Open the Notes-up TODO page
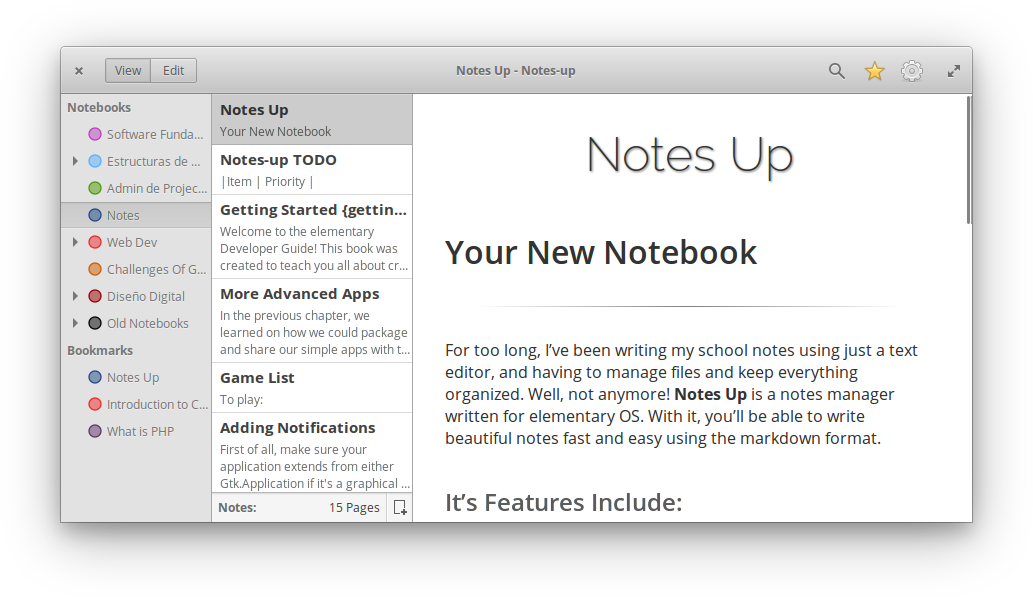 pyautogui.click(x=312, y=170)
